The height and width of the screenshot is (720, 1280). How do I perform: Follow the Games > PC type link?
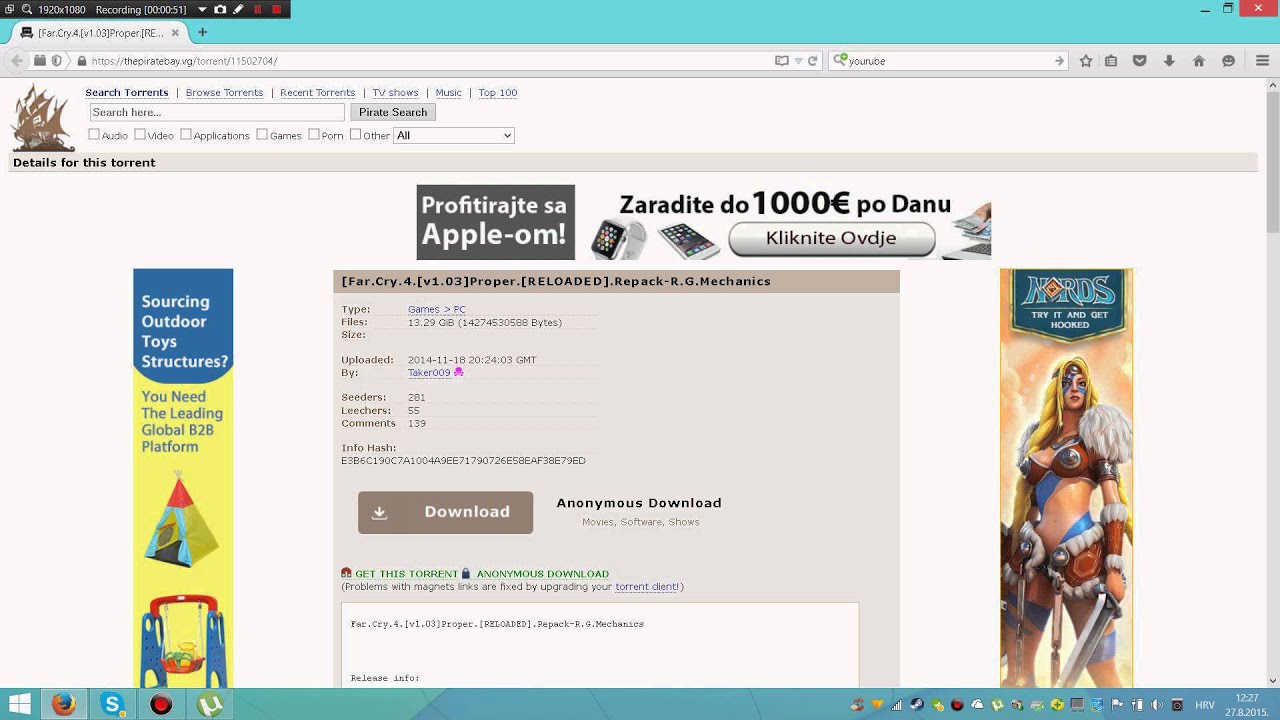pyautogui.click(x=436, y=309)
